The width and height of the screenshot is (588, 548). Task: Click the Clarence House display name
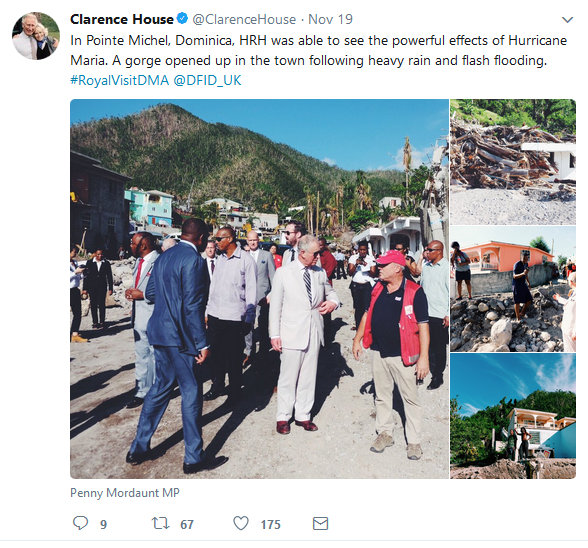tap(122, 19)
